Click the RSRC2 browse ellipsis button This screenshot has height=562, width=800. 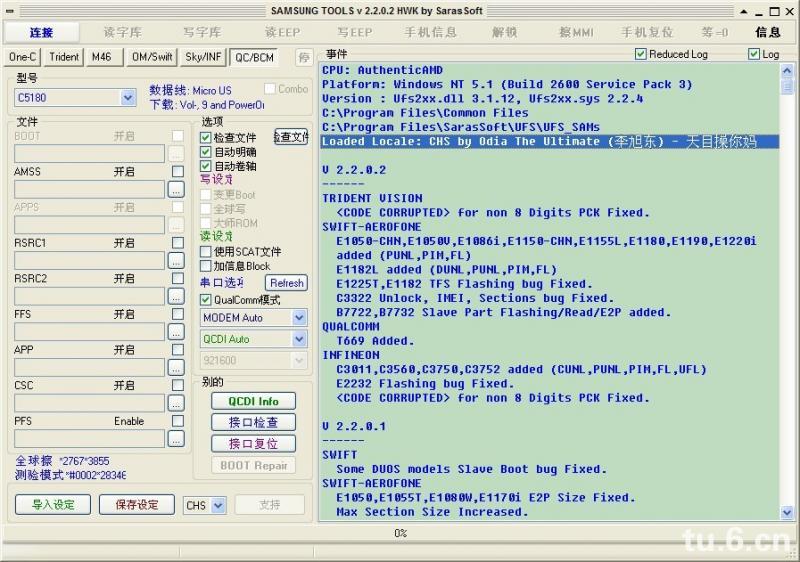pos(176,296)
